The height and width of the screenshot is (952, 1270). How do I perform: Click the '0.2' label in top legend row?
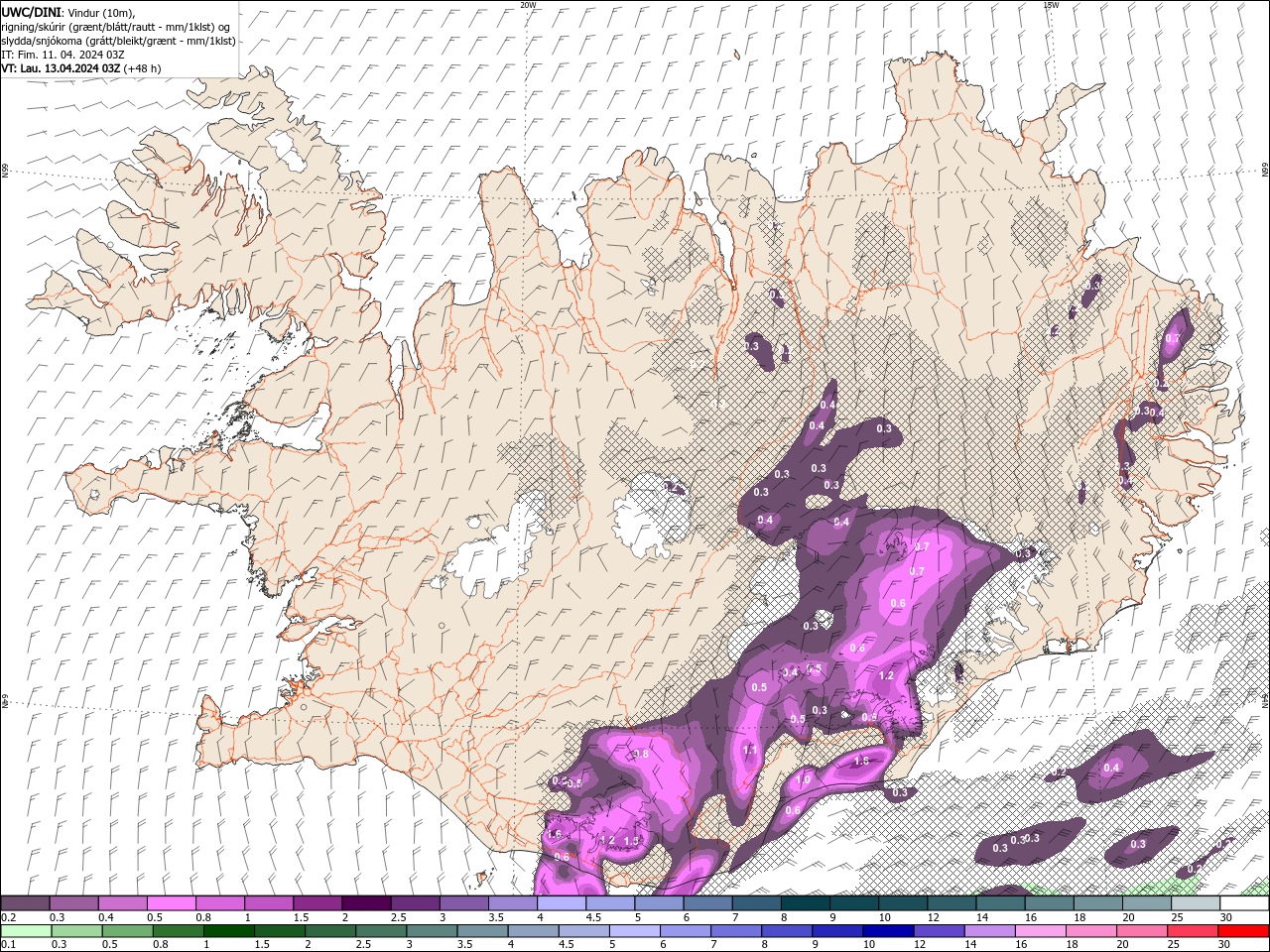[x=9, y=917]
